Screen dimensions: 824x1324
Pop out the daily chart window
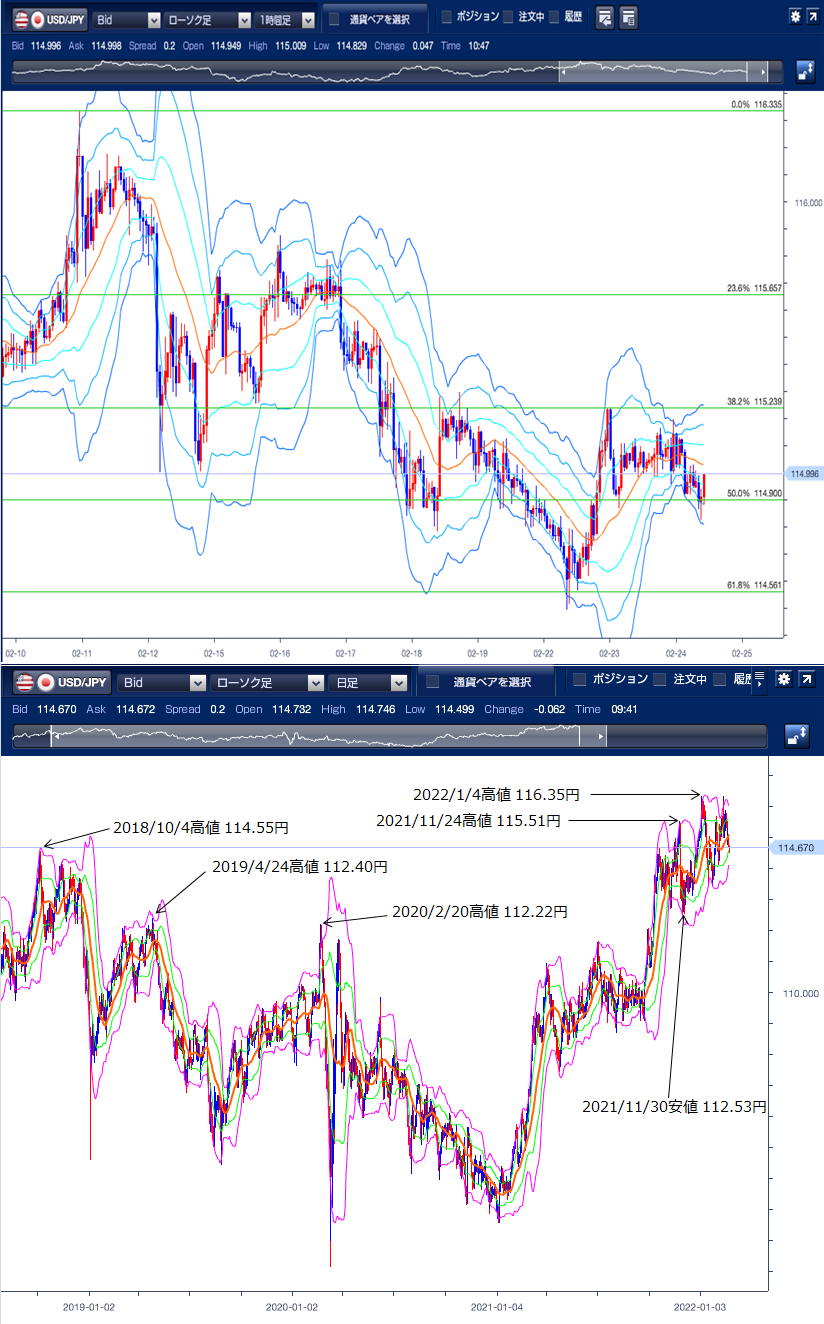coord(807,680)
